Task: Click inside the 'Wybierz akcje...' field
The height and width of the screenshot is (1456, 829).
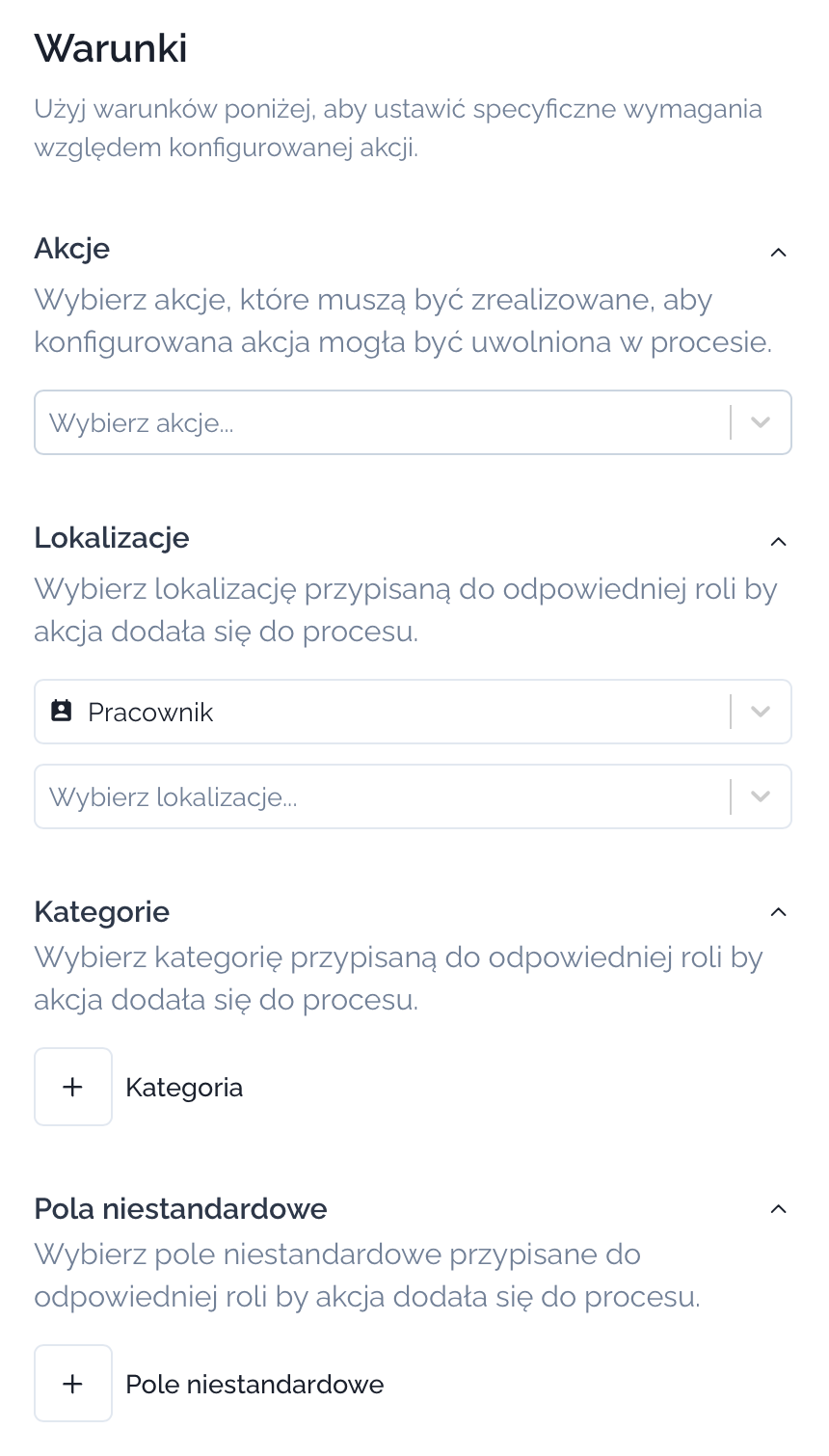Action: (x=376, y=422)
